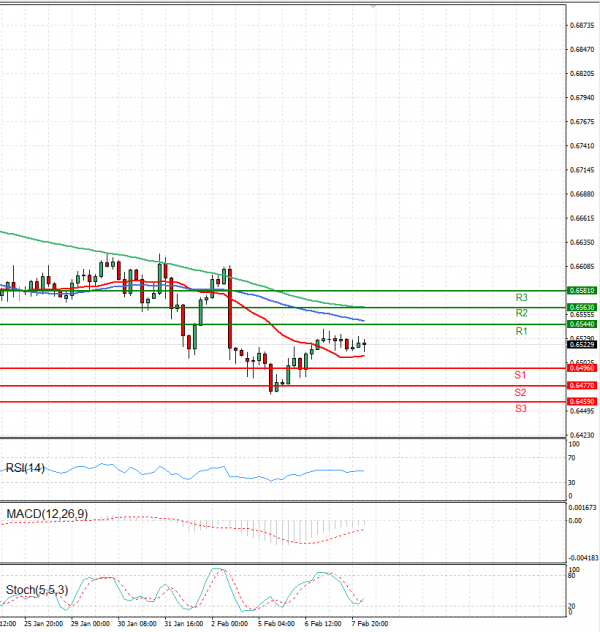Click the MACD(12,26,9) indicator label
The image size is (600, 632).
[47, 514]
